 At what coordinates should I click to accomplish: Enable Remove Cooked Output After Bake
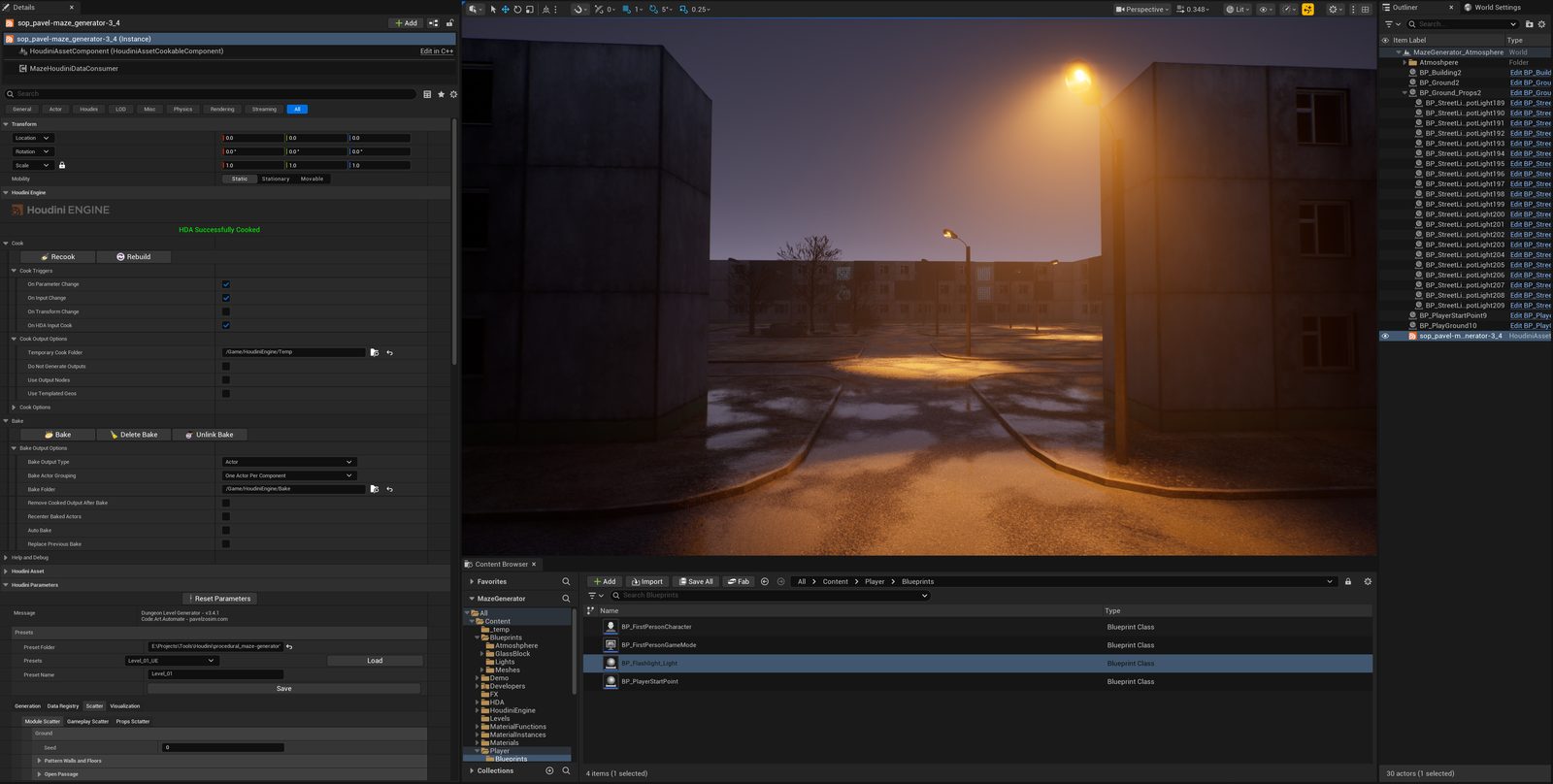click(x=226, y=503)
